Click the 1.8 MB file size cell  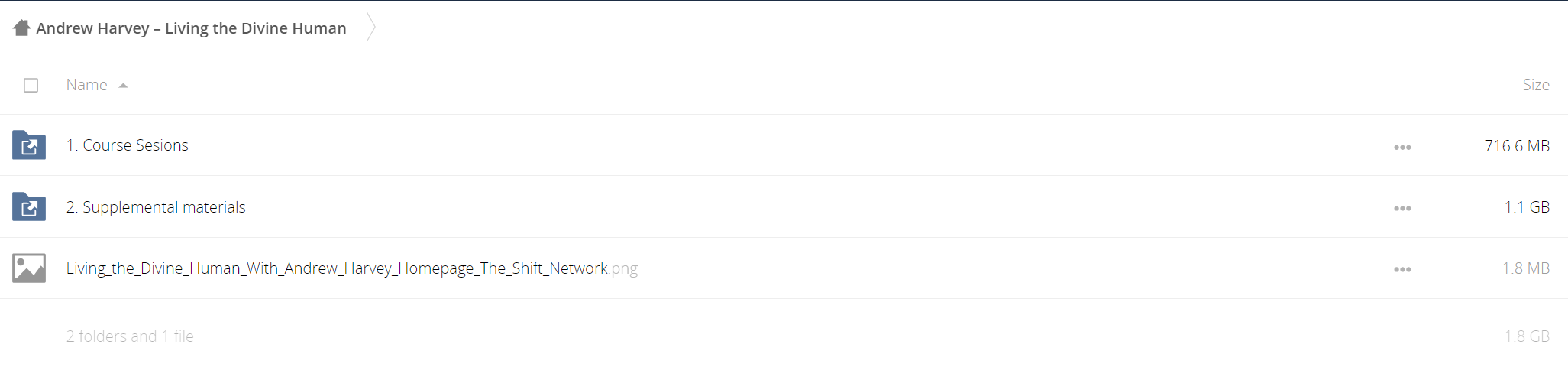1526,268
